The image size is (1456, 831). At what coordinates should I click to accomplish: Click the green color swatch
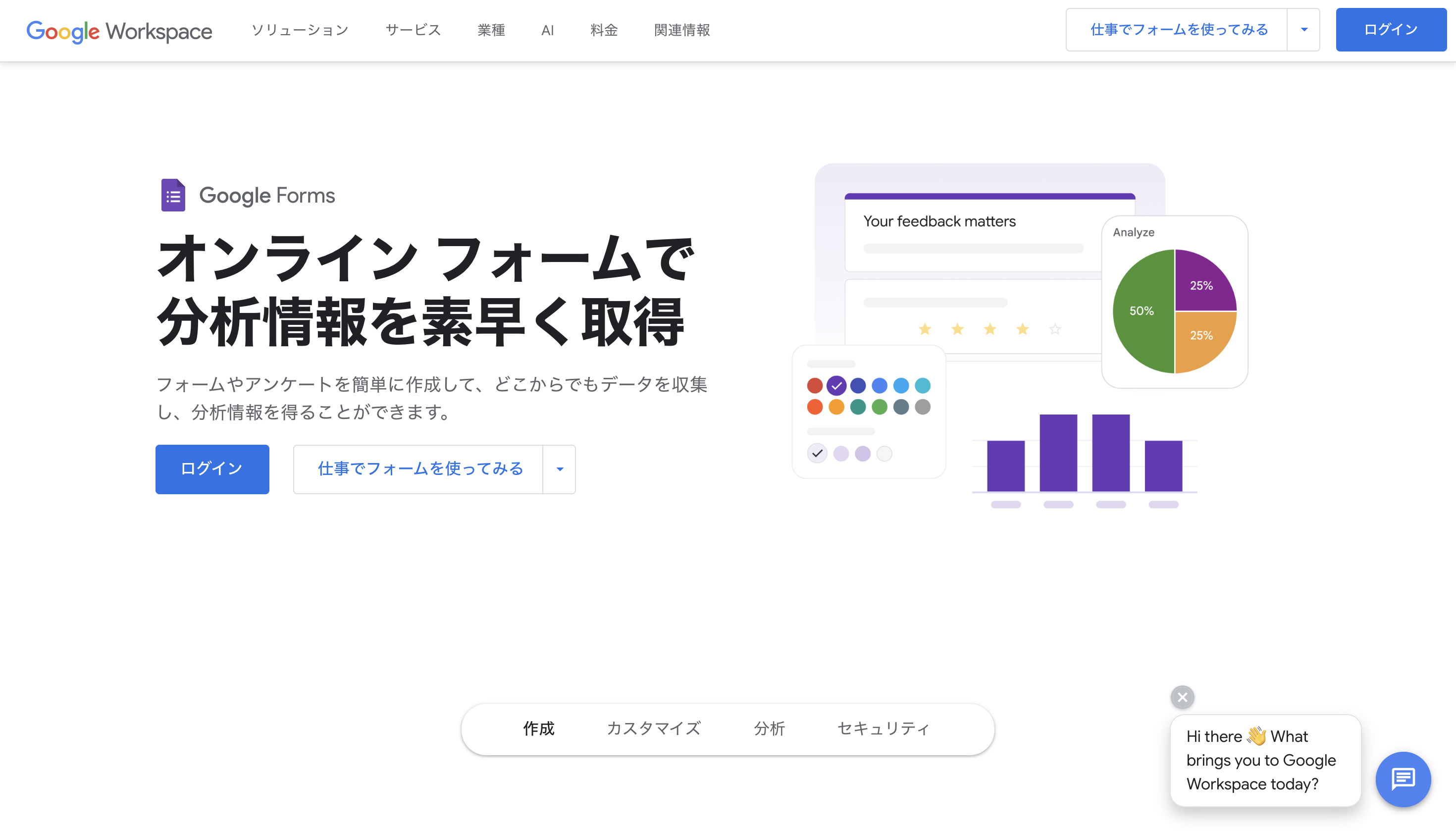click(x=880, y=407)
